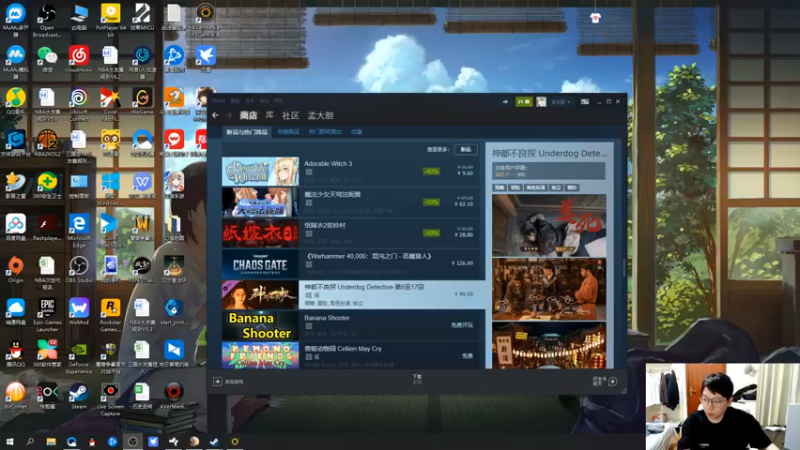This screenshot has width=800, height=450.
Task: Launch Origin desktop shortcut
Action: (x=15, y=269)
